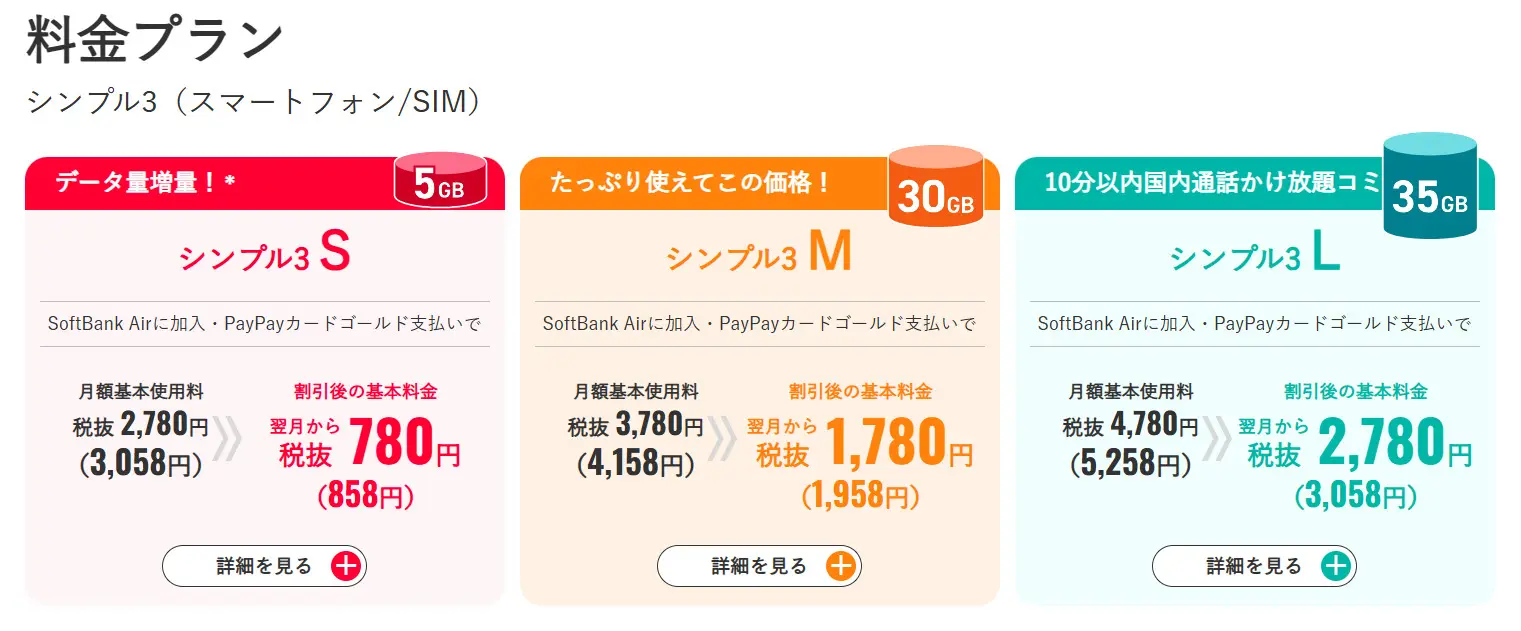1521x631 pixels.
Task: Click the gray chevron arrows in the S plan
Action: 227,441
